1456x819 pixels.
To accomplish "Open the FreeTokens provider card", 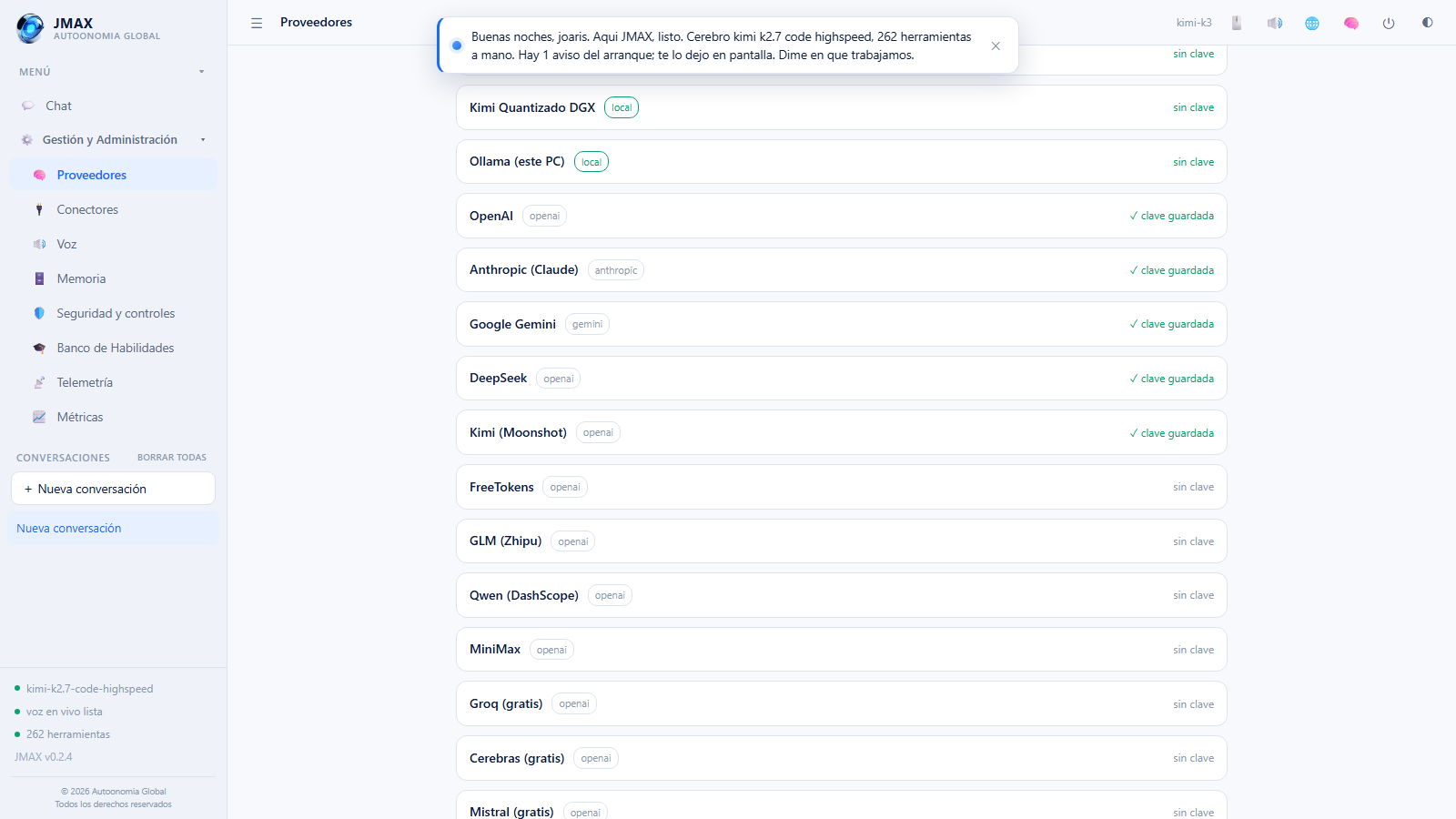I will tap(841, 487).
